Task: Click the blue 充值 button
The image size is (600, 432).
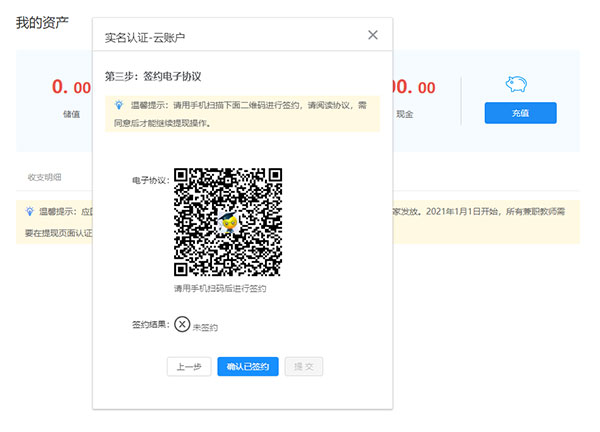Action: pyautogui.click(x=520, y=113)
